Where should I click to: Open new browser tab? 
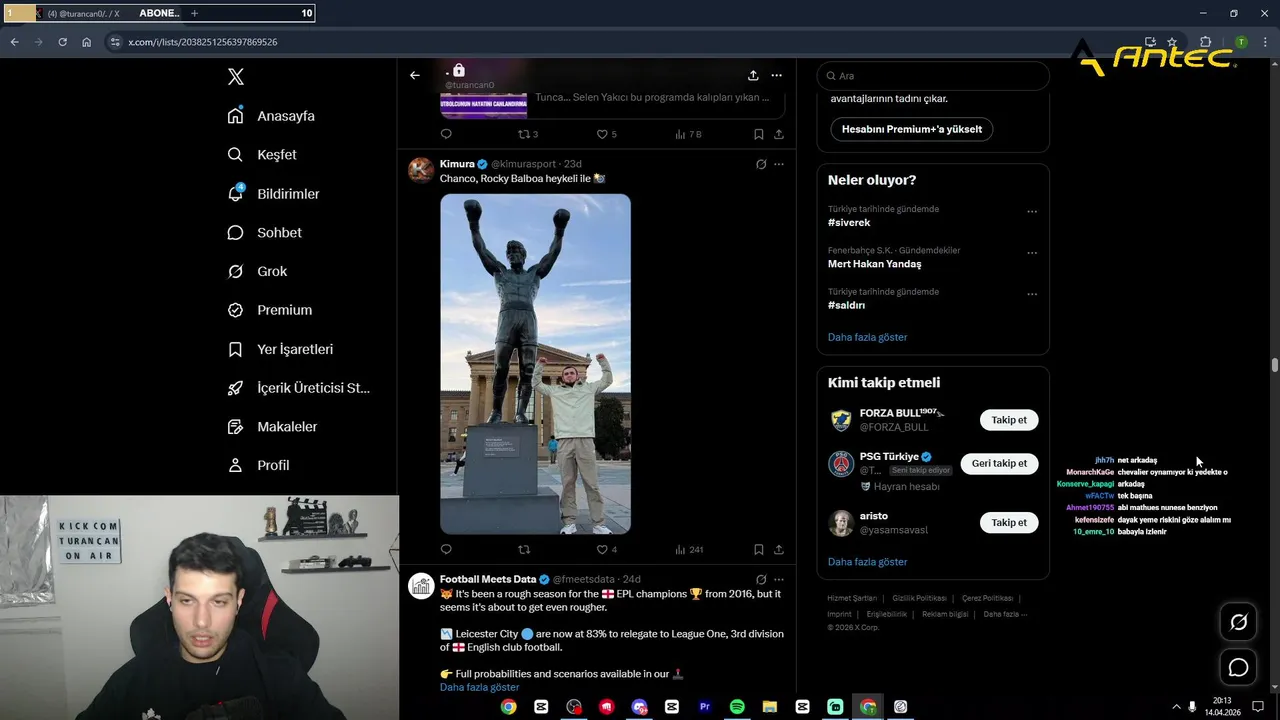(x=194, y=13)
